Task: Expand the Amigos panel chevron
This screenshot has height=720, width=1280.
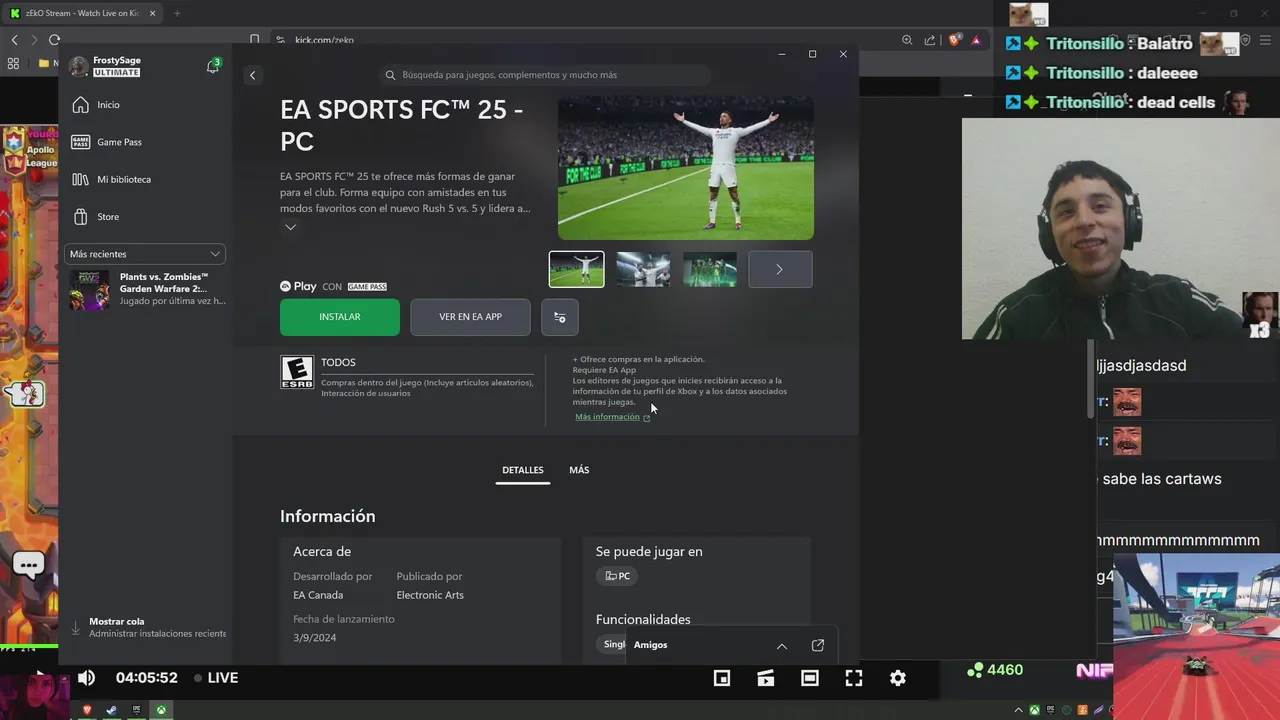Action: click(782, 646)
